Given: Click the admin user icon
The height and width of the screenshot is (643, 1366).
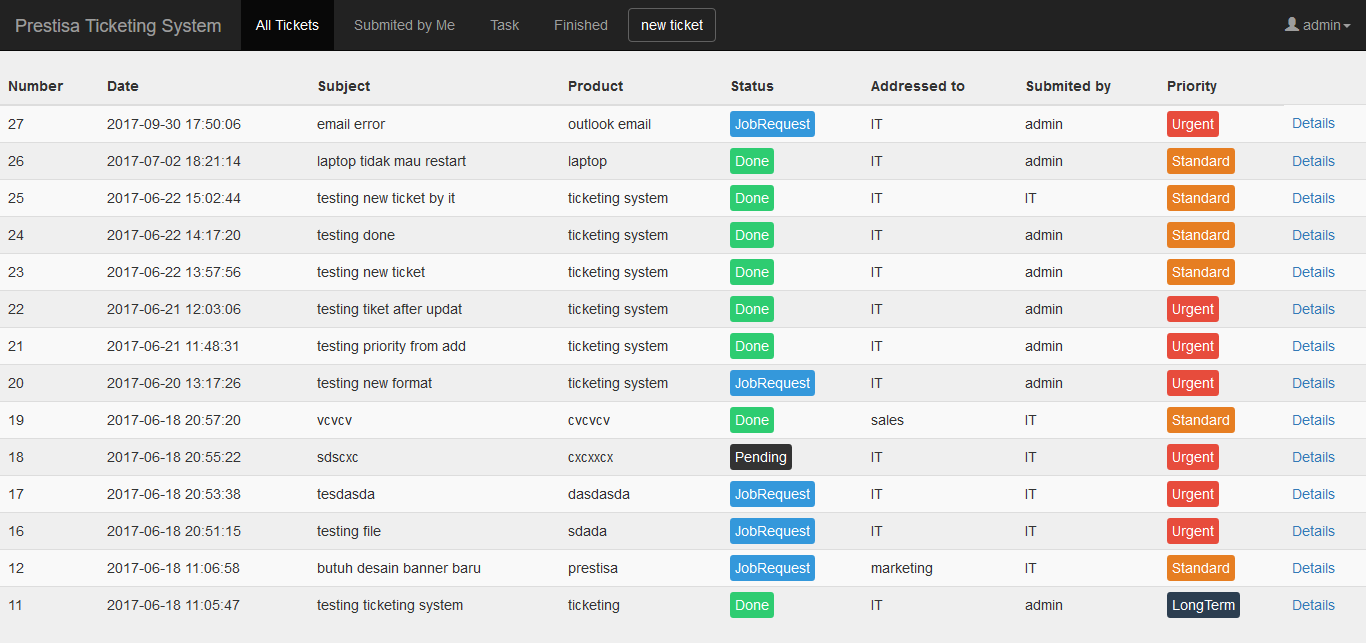Looking at the screenshot, I should point(1291,25).
